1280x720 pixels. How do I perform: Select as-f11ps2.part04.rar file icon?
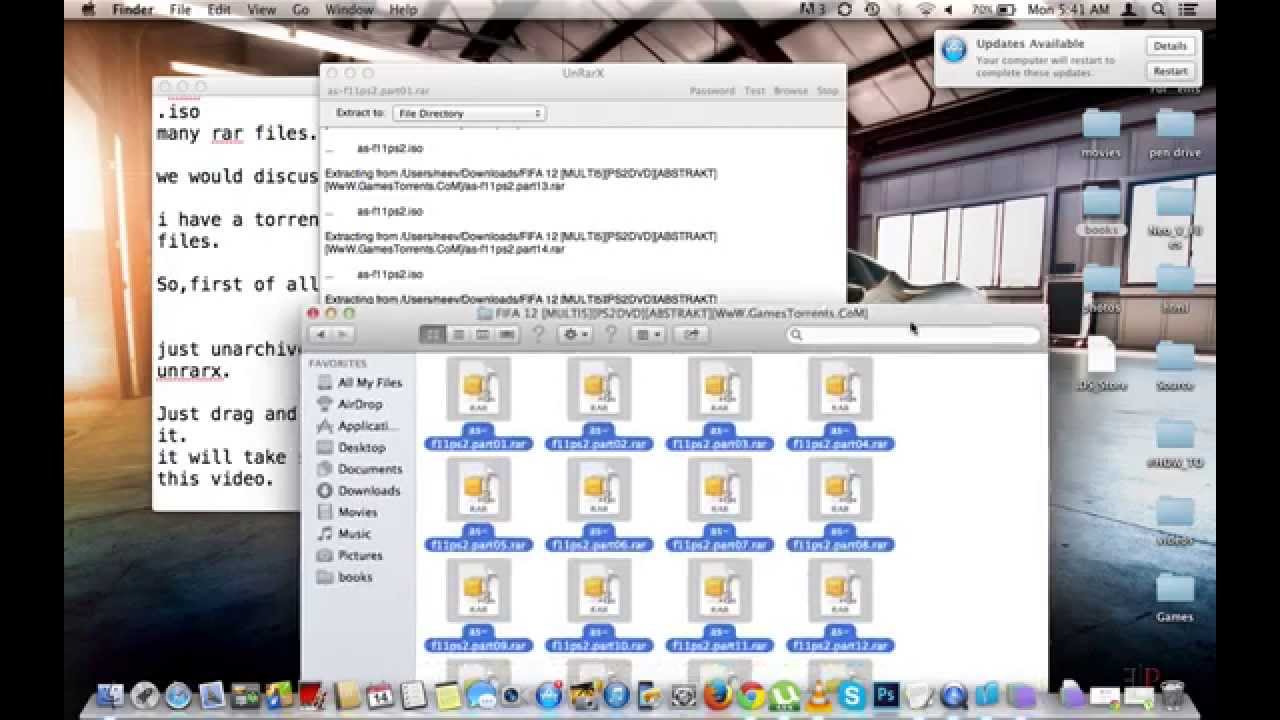click(840, 389)
